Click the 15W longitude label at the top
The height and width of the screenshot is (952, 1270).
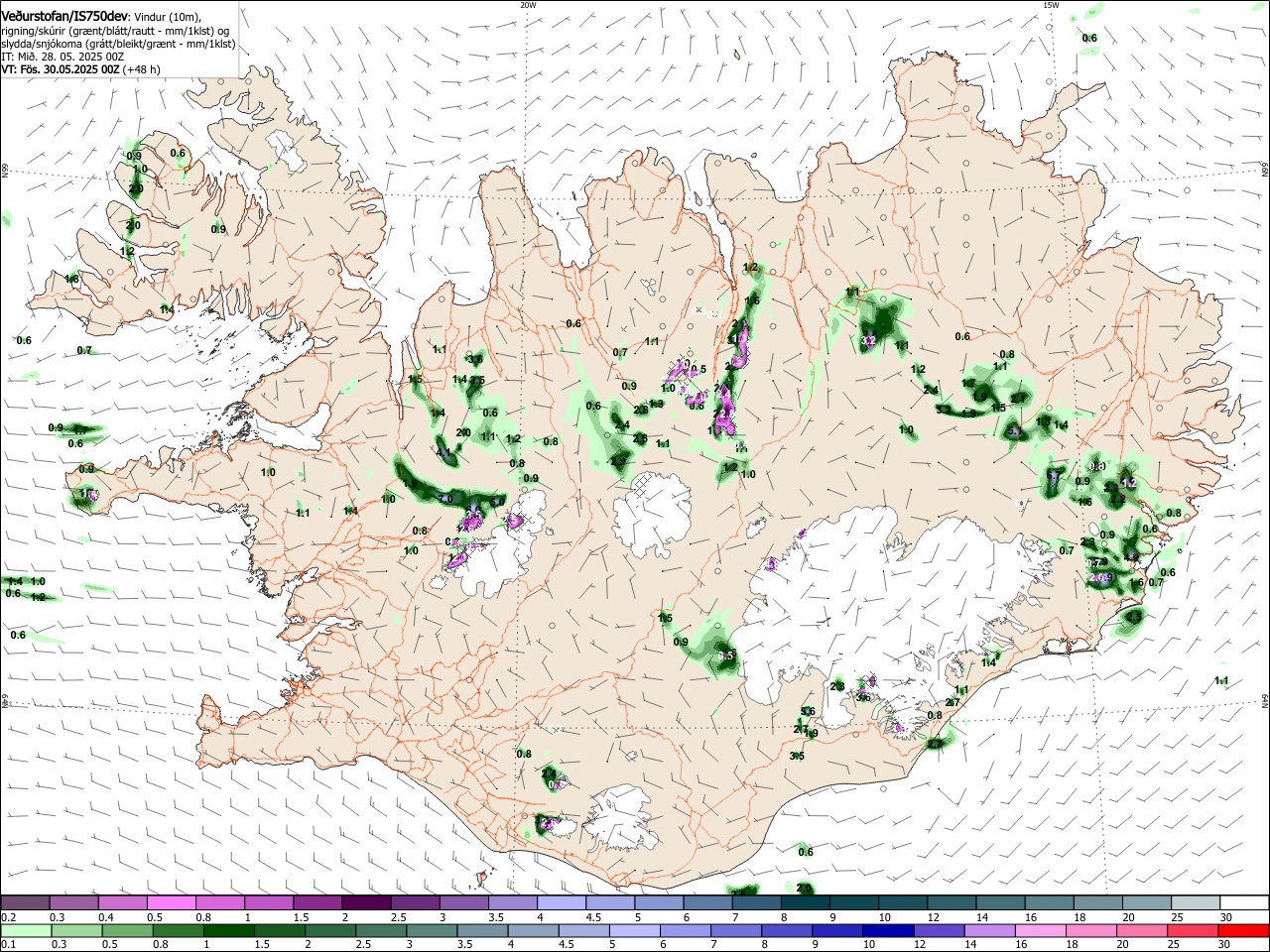(x=1051, y=5)
